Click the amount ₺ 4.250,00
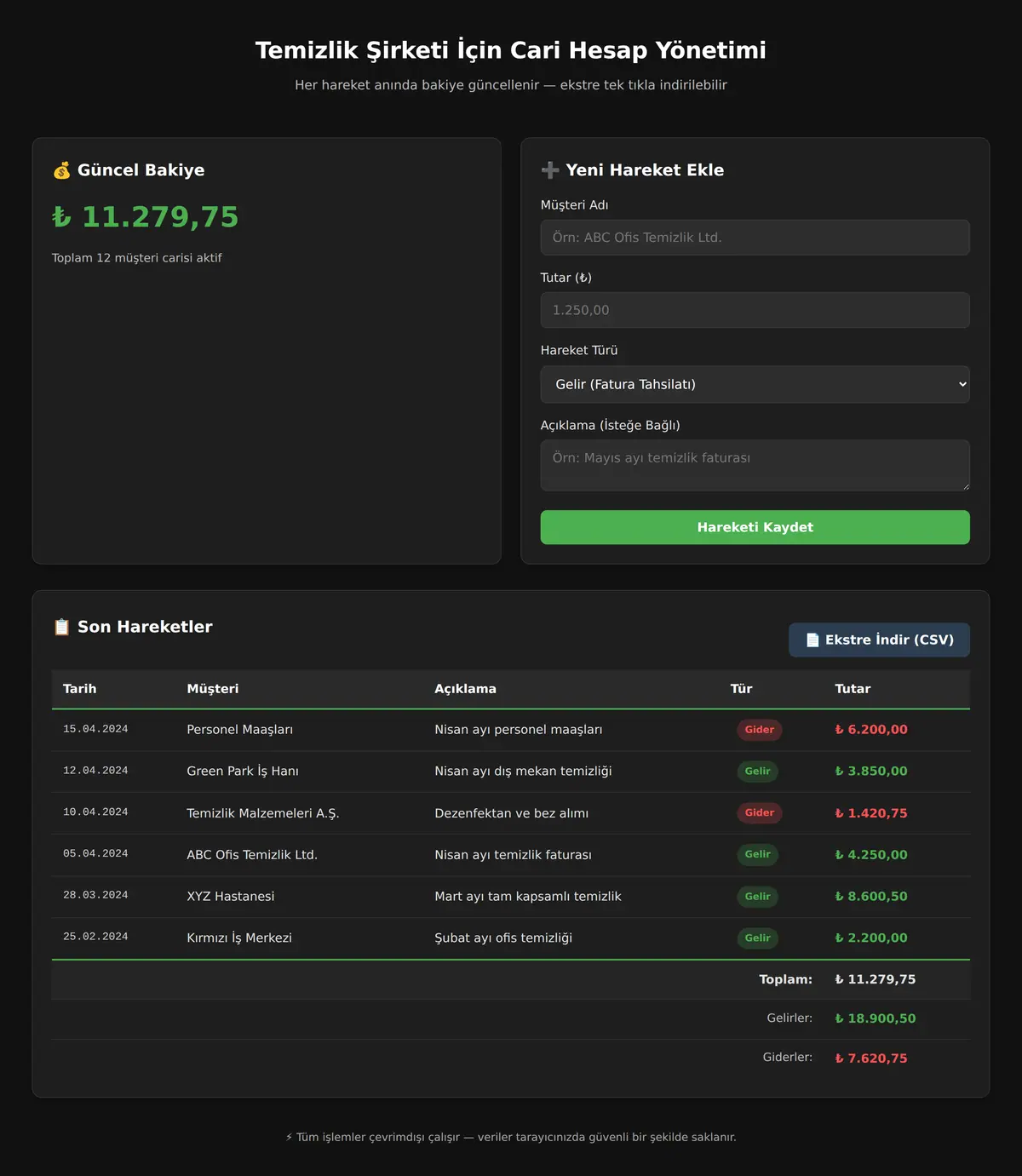Screen dimensions: 1022x1176 (871, 855)
